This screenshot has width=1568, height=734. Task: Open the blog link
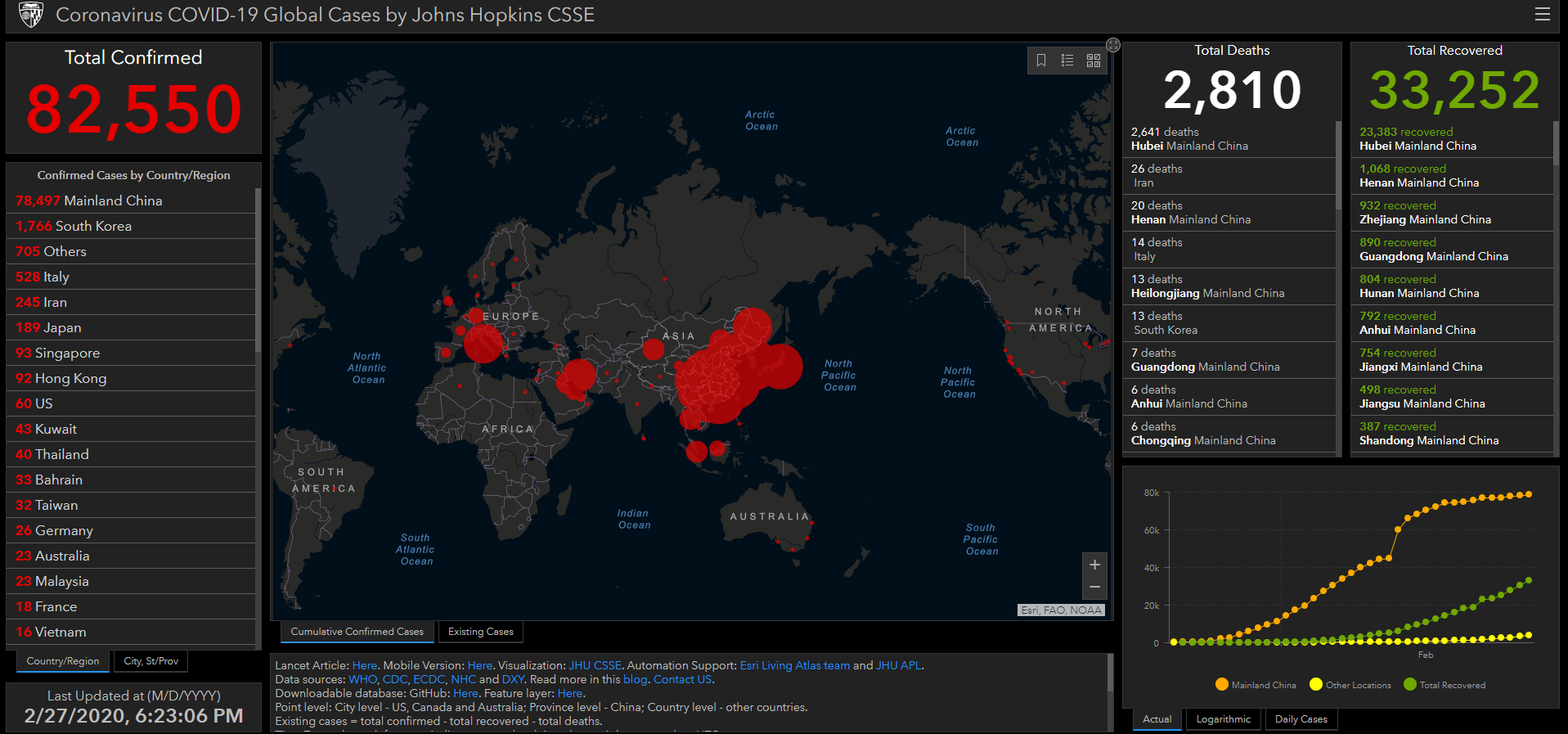pos(635,679)
